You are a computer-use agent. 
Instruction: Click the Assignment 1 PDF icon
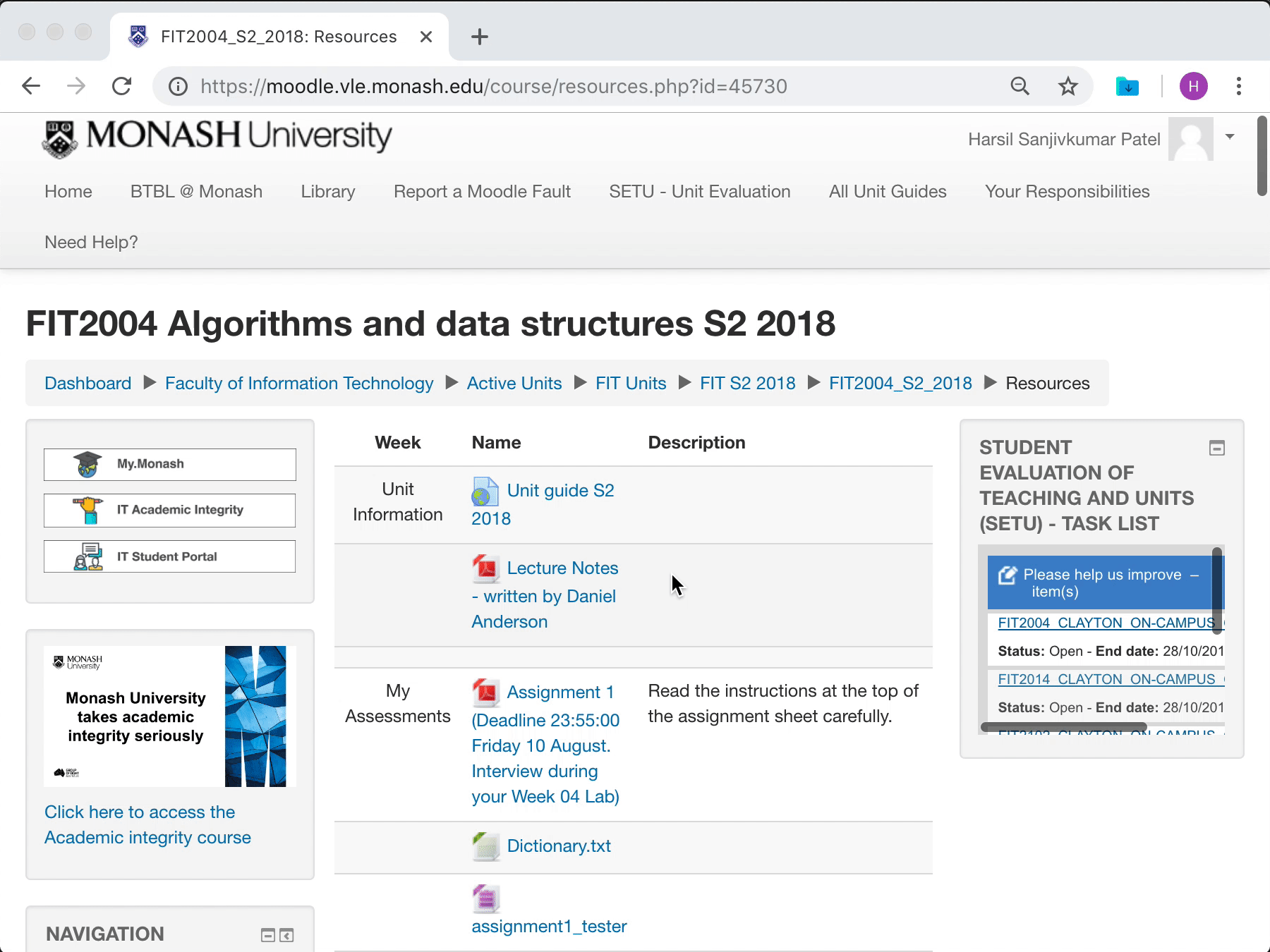pyautogui.click(x=485, y=692)
